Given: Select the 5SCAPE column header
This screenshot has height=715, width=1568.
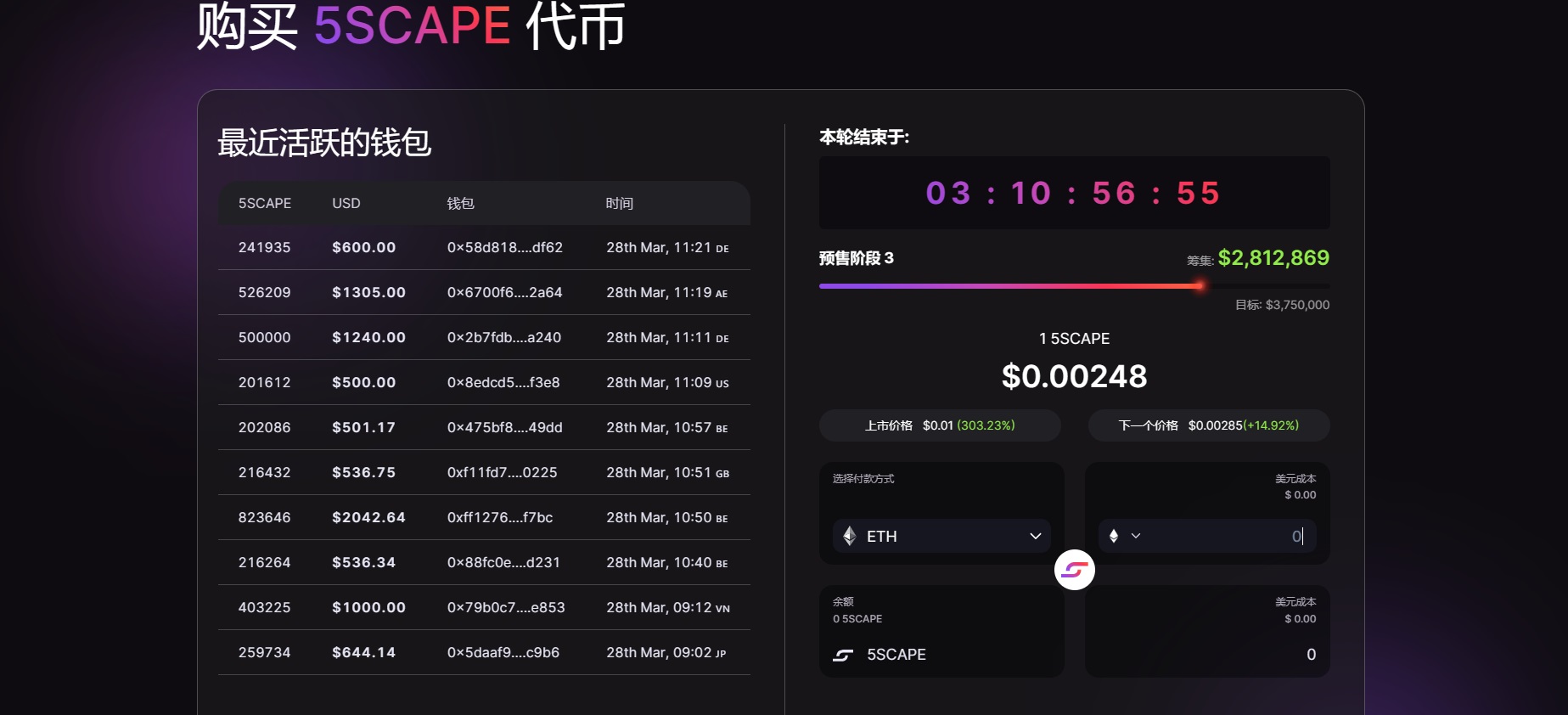Looking at the screenshot, I should pyautogui.click(x=265, y=204).
